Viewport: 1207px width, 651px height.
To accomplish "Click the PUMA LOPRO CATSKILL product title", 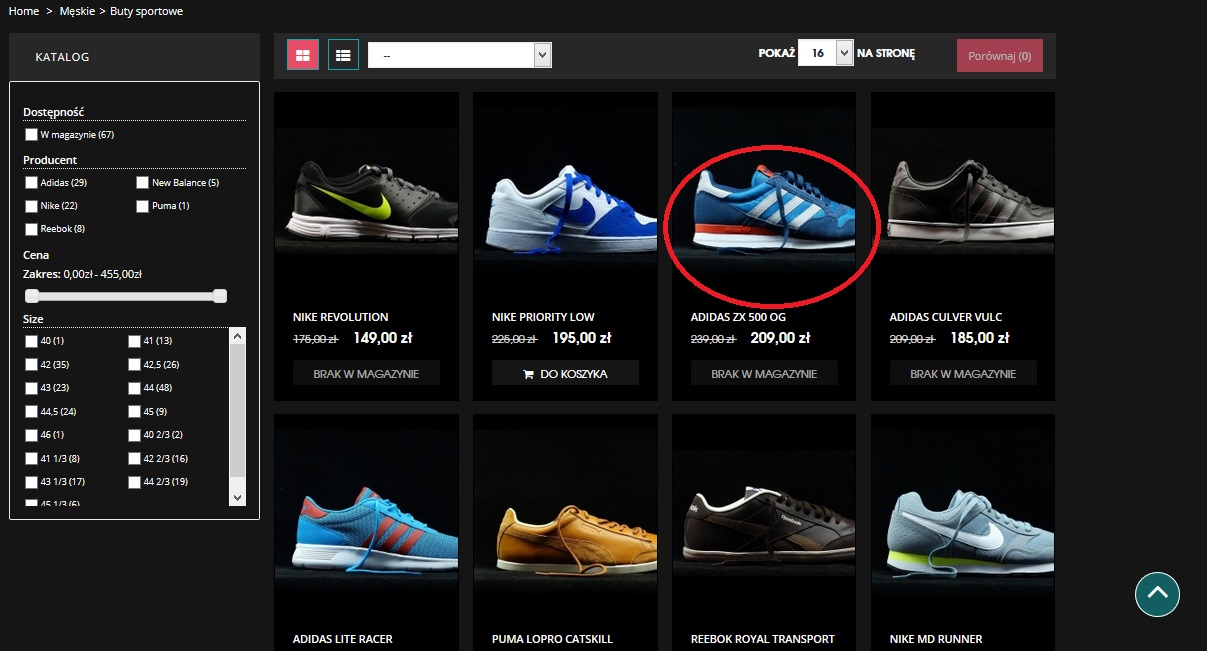I will click(x=552, y=639).
